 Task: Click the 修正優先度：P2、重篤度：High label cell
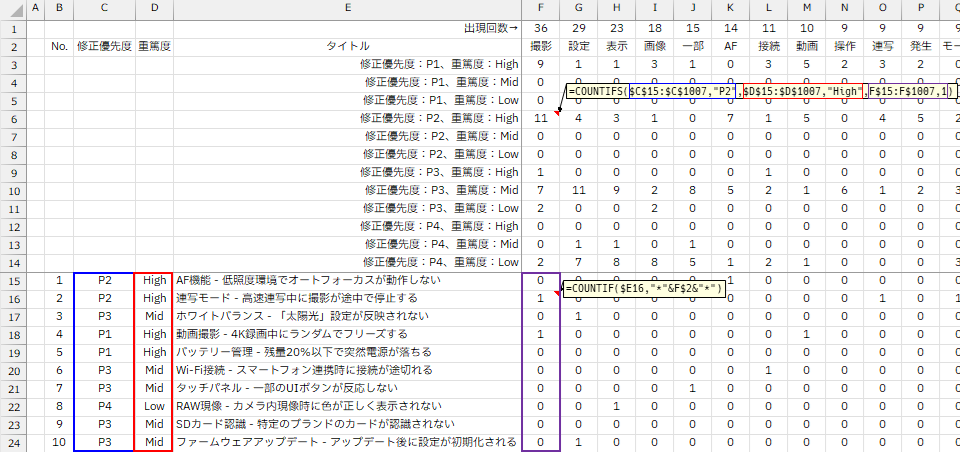click(347, 118)
